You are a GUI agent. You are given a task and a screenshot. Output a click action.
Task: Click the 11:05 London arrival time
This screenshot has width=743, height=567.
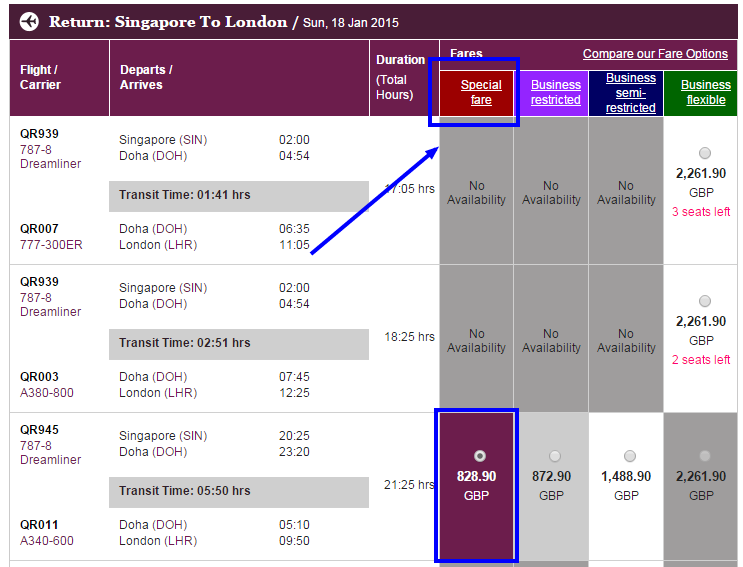tap(294, 245)
